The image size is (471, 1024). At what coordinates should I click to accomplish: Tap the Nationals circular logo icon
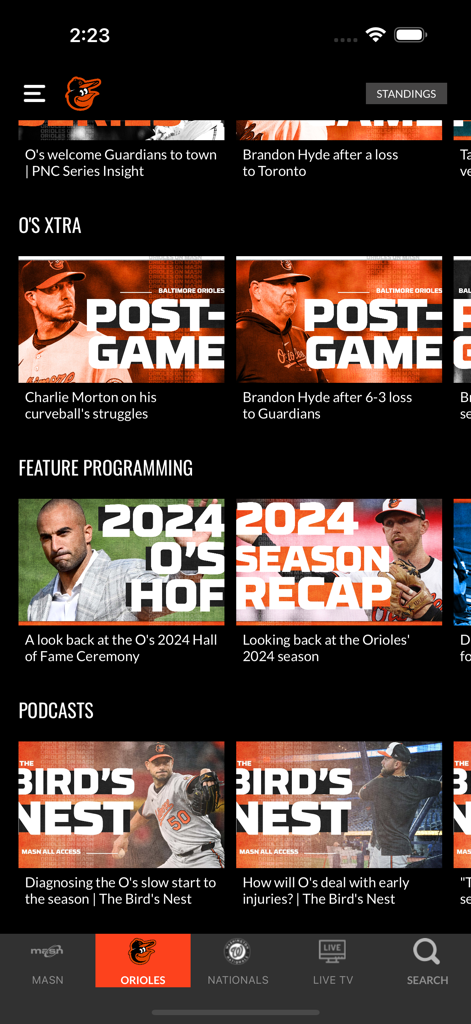click(x=237, y=952)
